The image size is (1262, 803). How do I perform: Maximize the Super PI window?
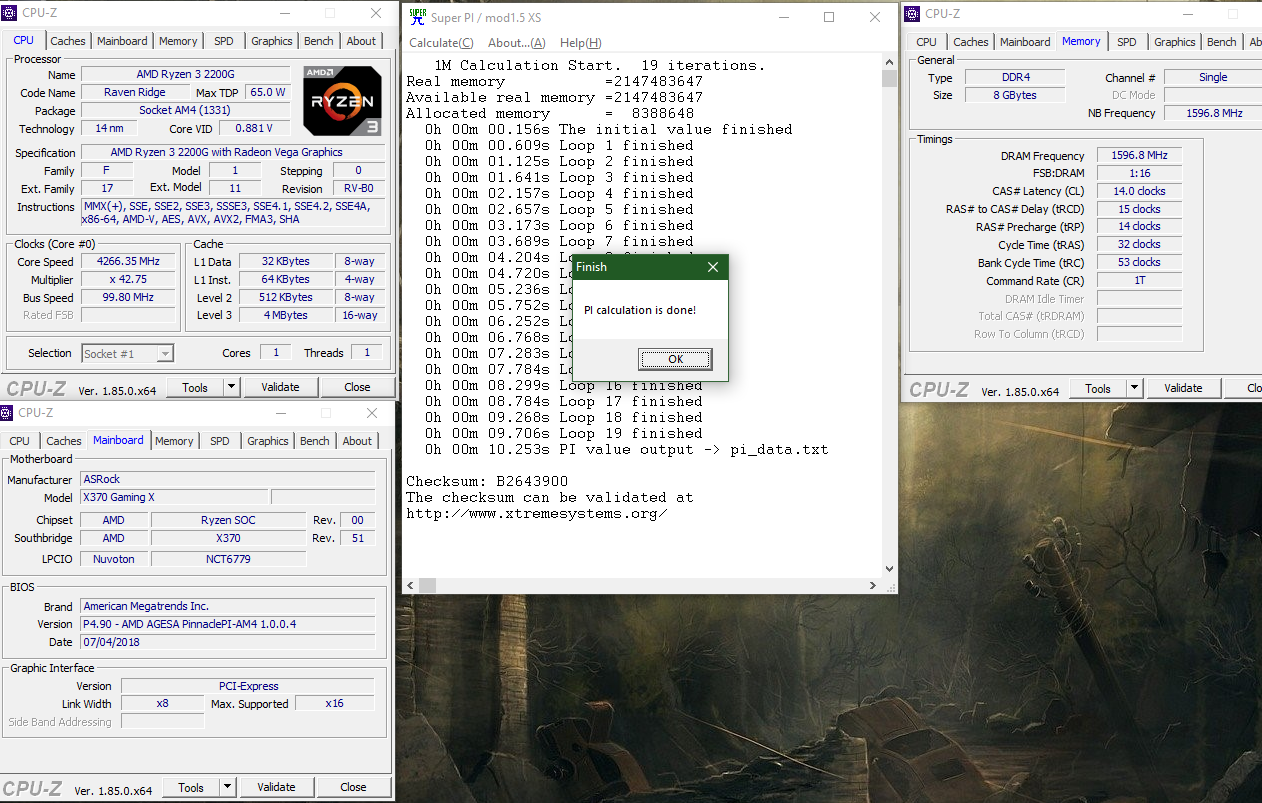coord(829,17)
